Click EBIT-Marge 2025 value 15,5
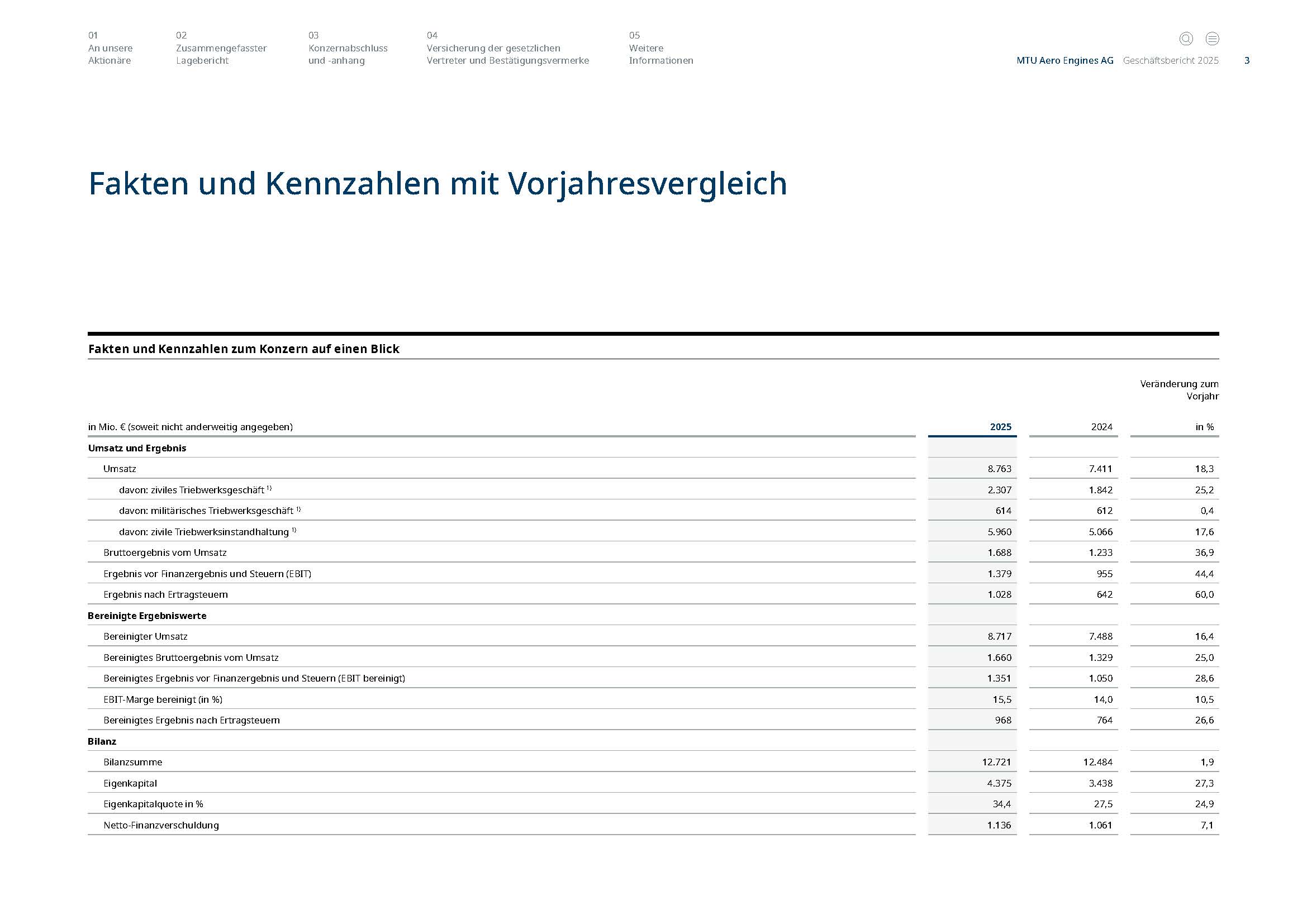 click(1002, 699)
